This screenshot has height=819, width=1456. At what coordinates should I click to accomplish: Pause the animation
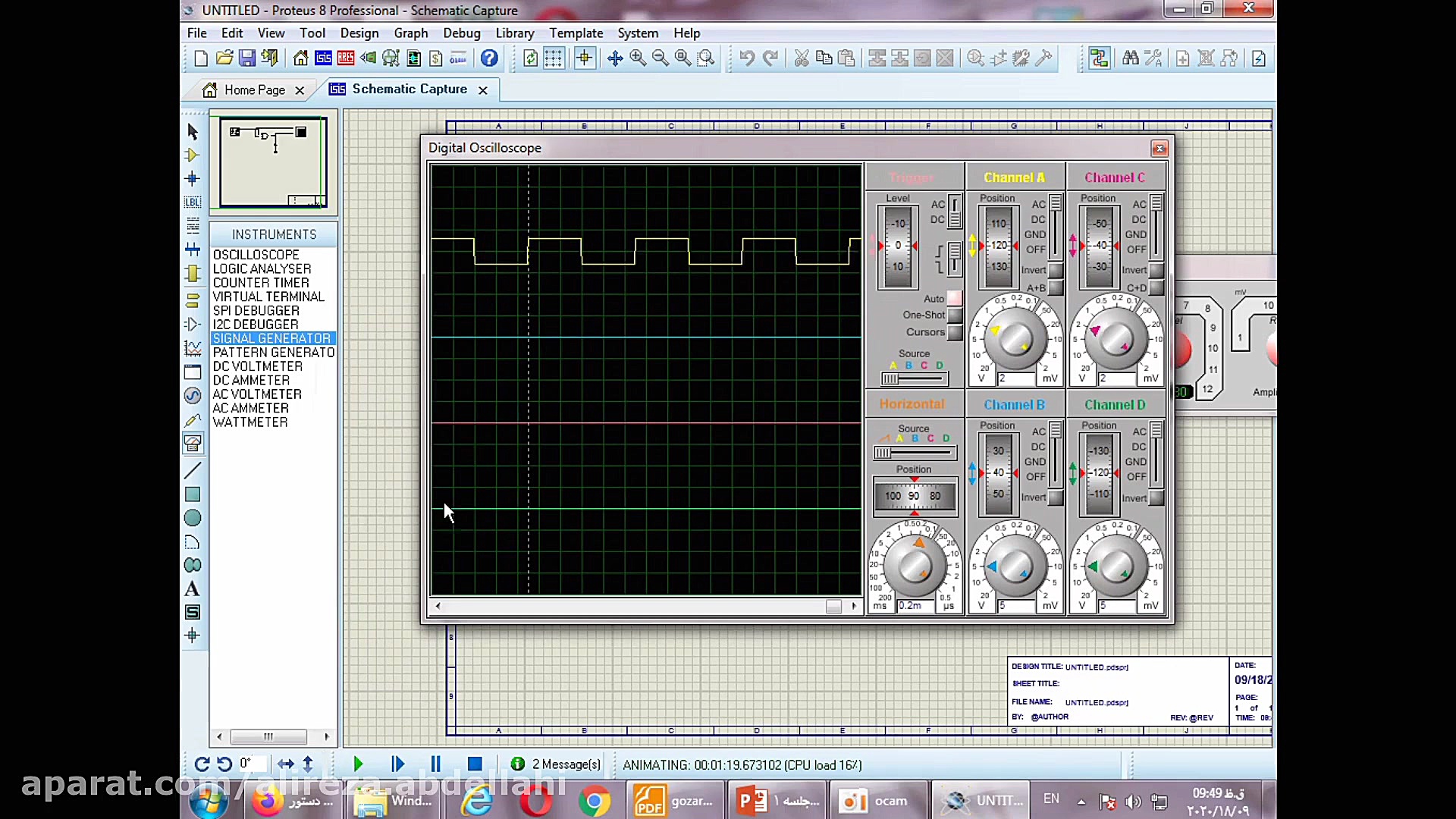coord(436,764)
